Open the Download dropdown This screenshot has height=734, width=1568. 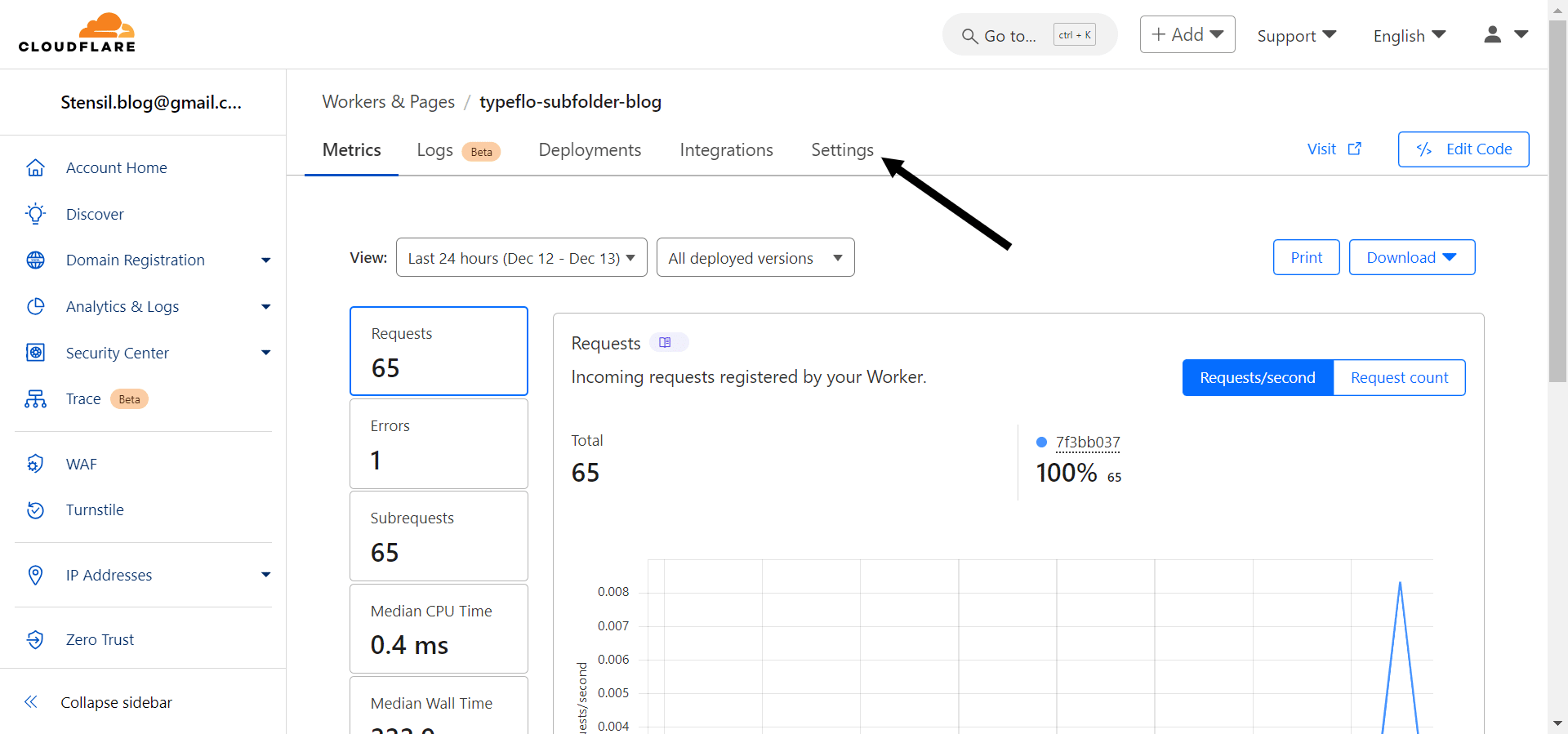[x=1411, y=257]
